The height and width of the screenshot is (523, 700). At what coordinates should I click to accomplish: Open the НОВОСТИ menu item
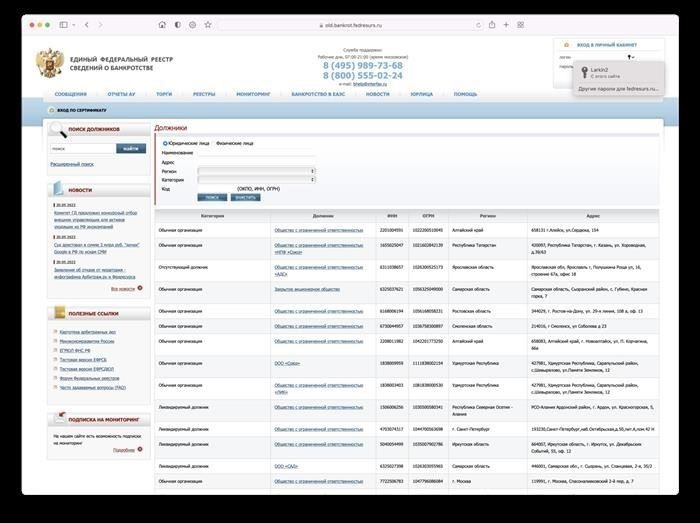pos(377,94)
